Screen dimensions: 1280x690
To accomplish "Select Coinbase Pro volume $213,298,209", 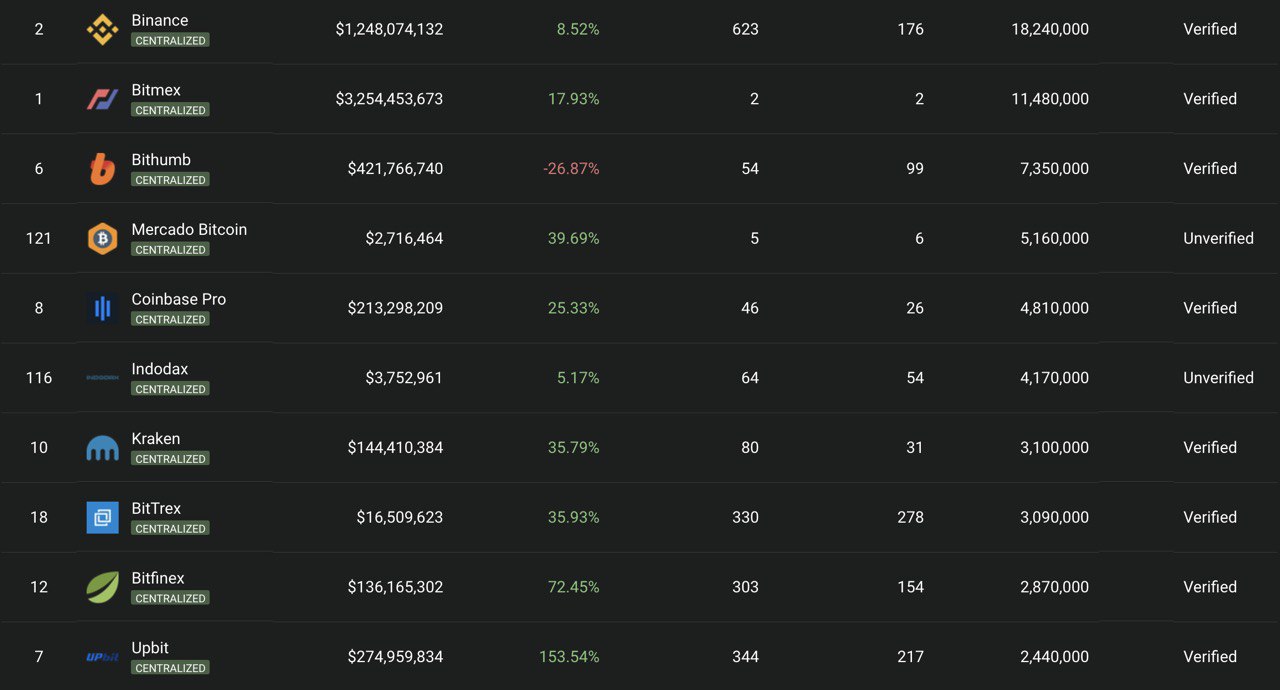I will click(x=395, y=308).
